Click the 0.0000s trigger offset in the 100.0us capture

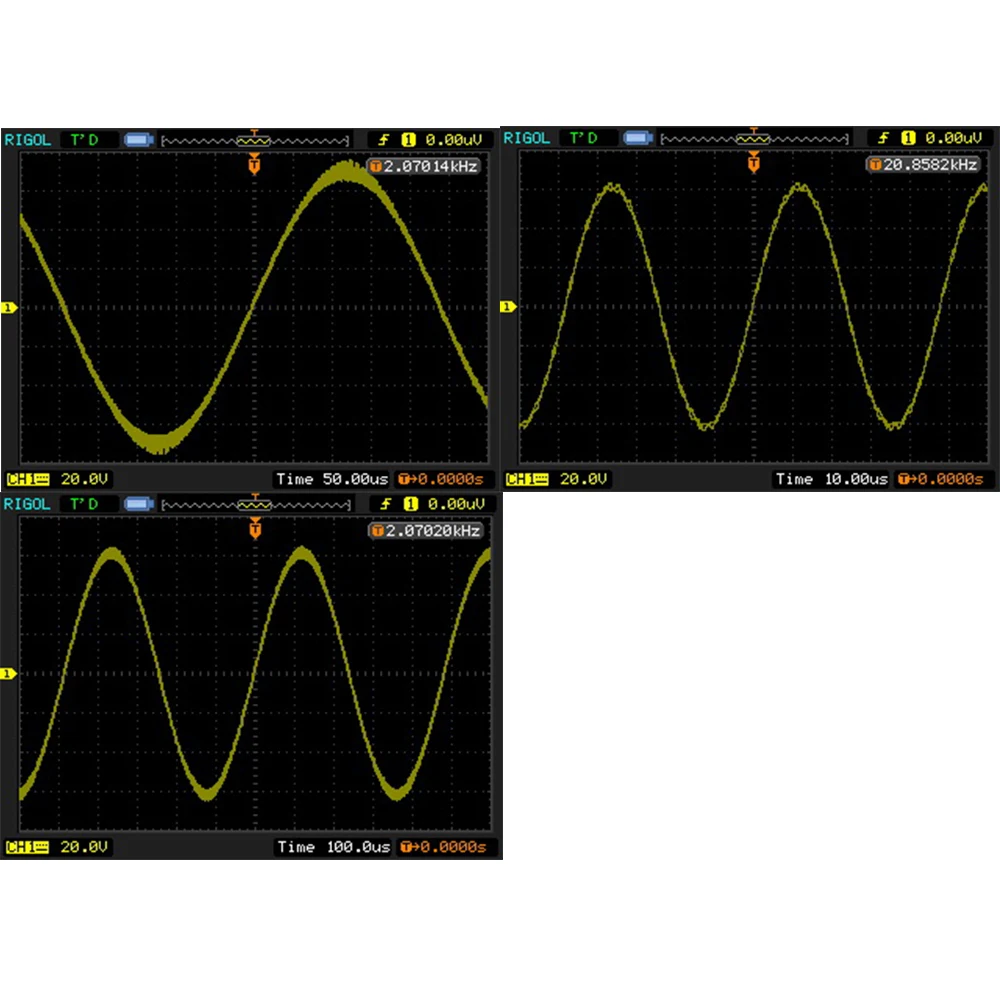(x=443, y=847)
